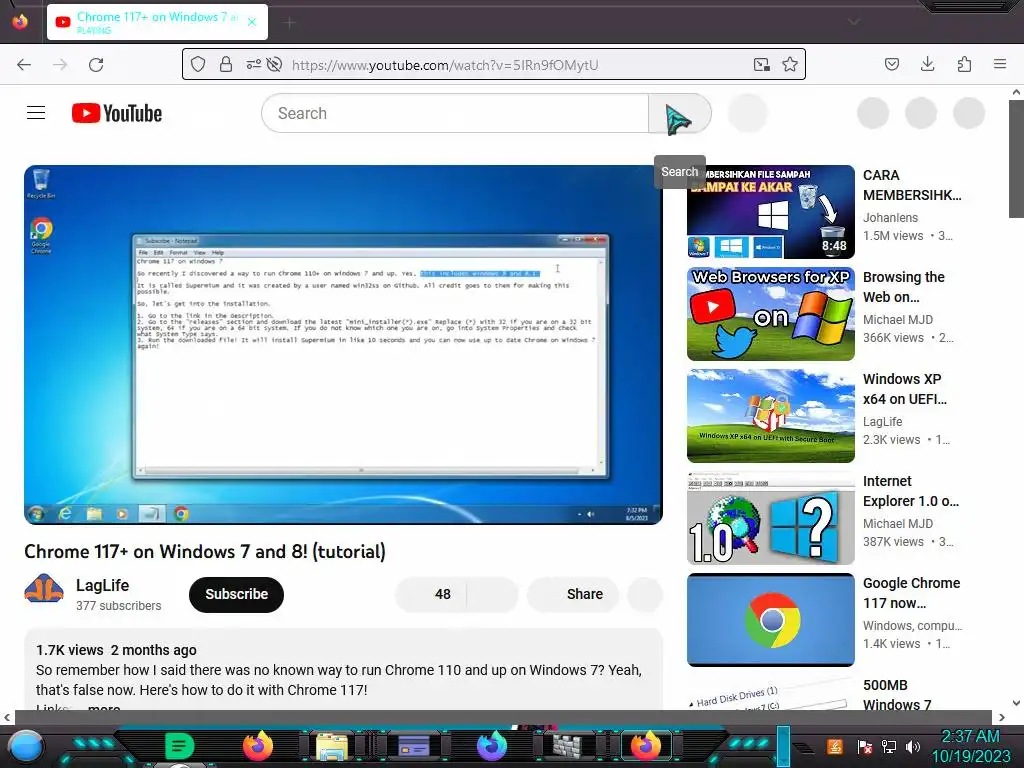Screen dimensions: 1024x768
Task: Expand the description with '...more'
Action: tap(104, 707)
